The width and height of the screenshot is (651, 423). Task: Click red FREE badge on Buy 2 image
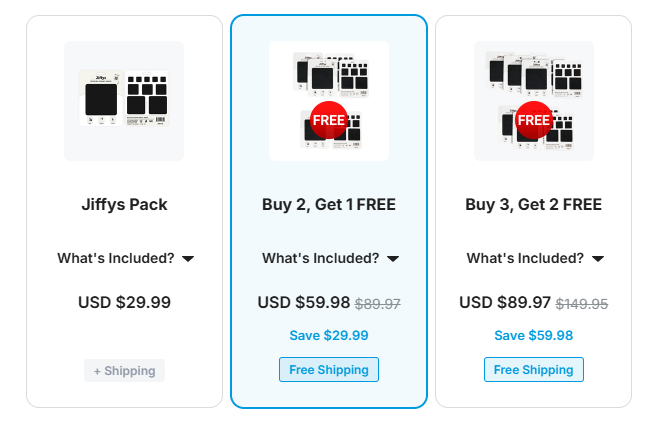[329, 120]
